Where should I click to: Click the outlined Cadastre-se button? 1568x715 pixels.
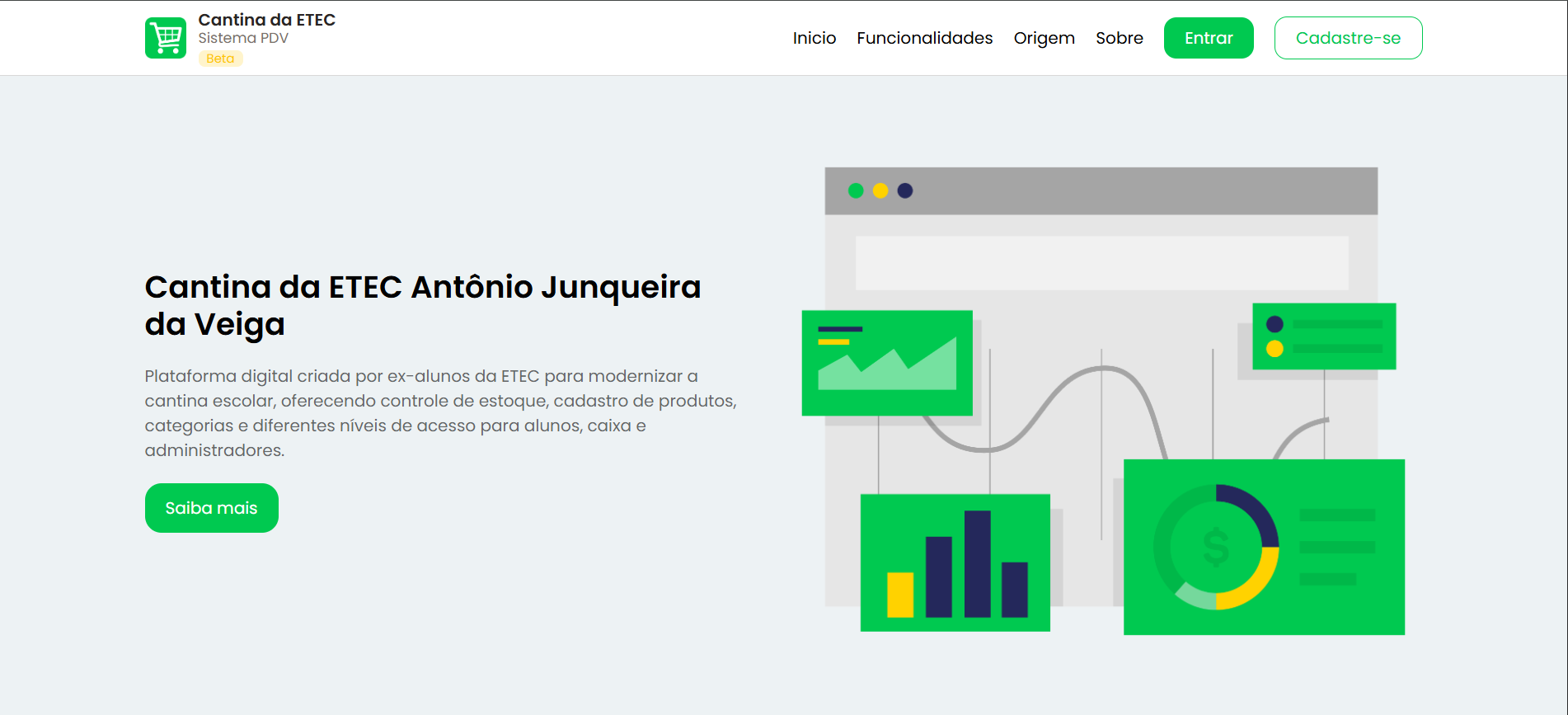coord(1349,38)
